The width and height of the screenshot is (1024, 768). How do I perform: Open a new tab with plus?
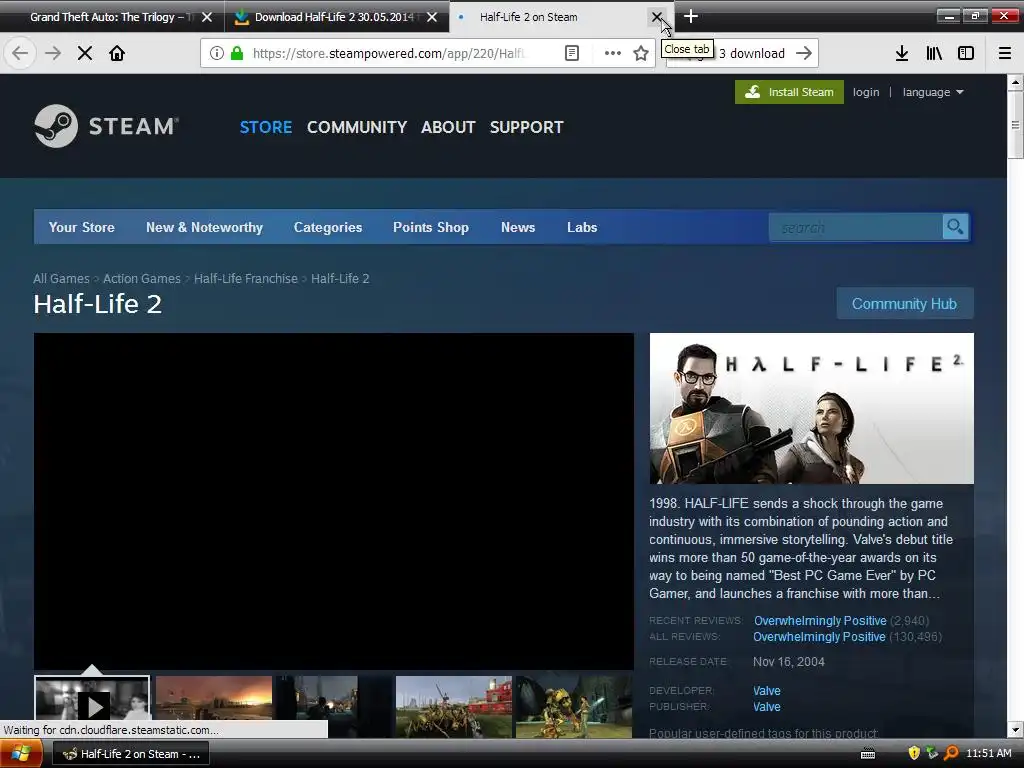point(691,16)
